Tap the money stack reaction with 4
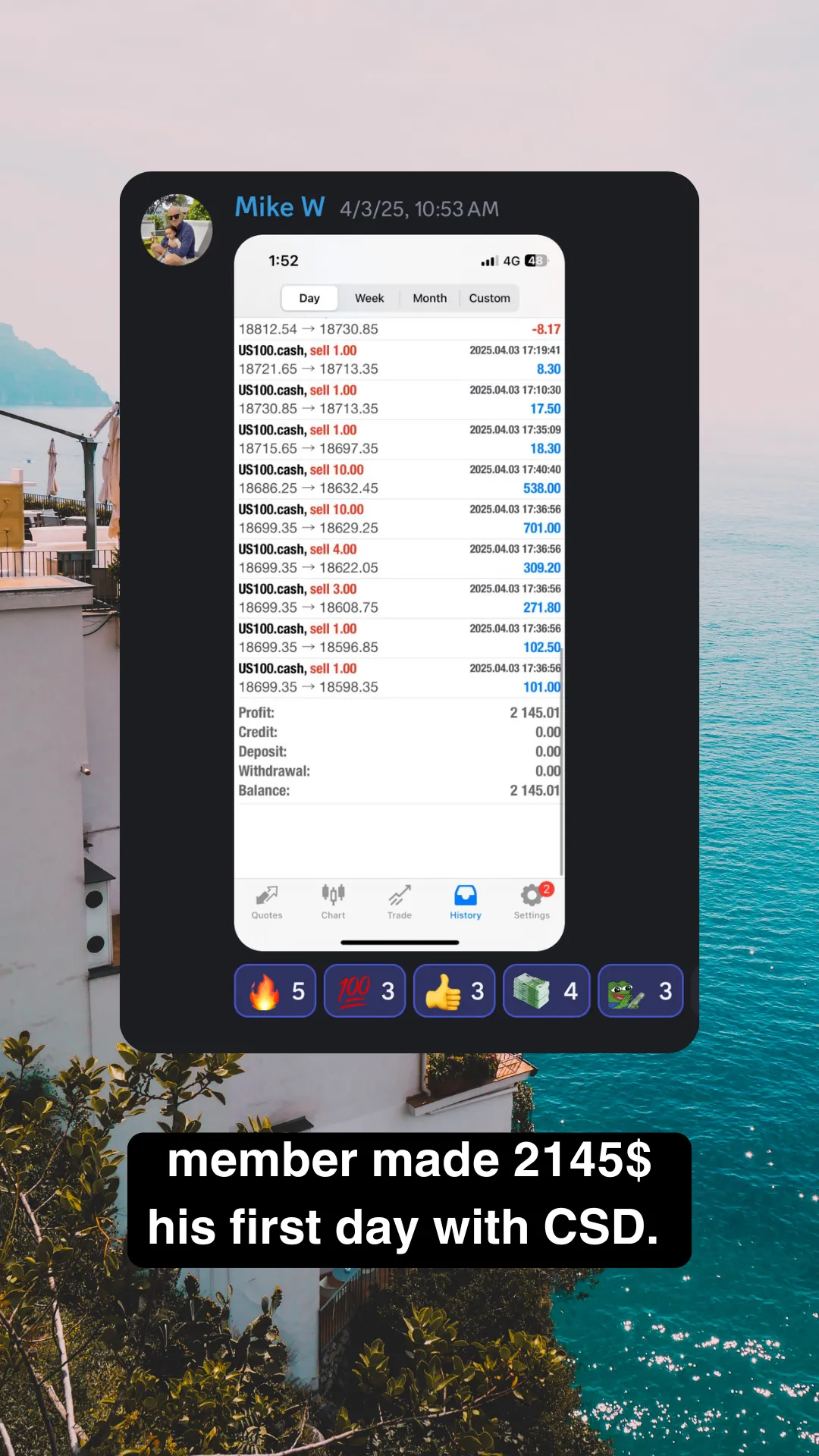 tap(547, 990)
